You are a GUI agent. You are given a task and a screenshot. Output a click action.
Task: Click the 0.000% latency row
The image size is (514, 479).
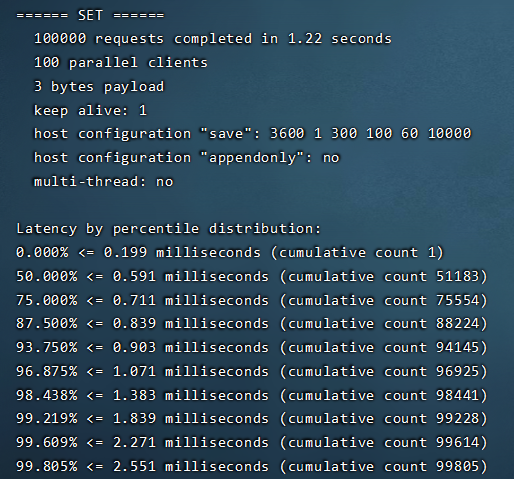pos(230,253)
